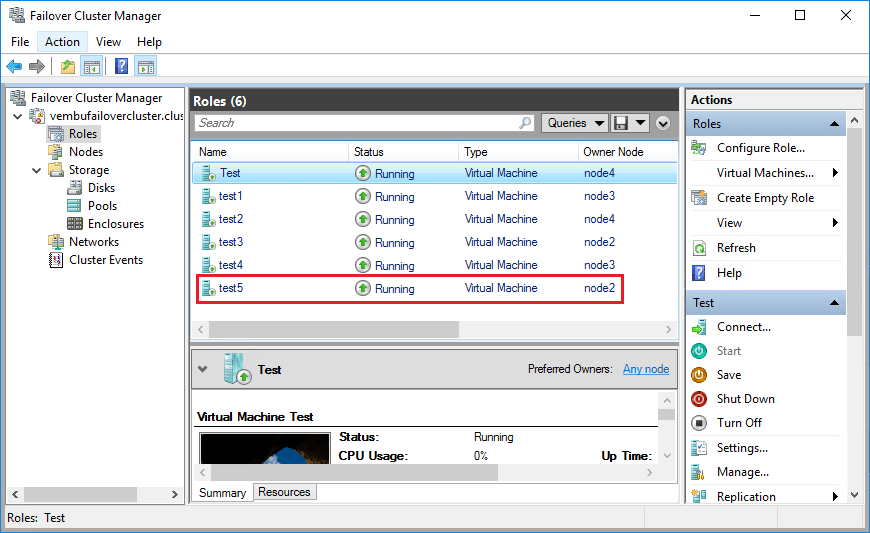Open the View menu in menu bar
870x533 pixels.
pos(108,42)
